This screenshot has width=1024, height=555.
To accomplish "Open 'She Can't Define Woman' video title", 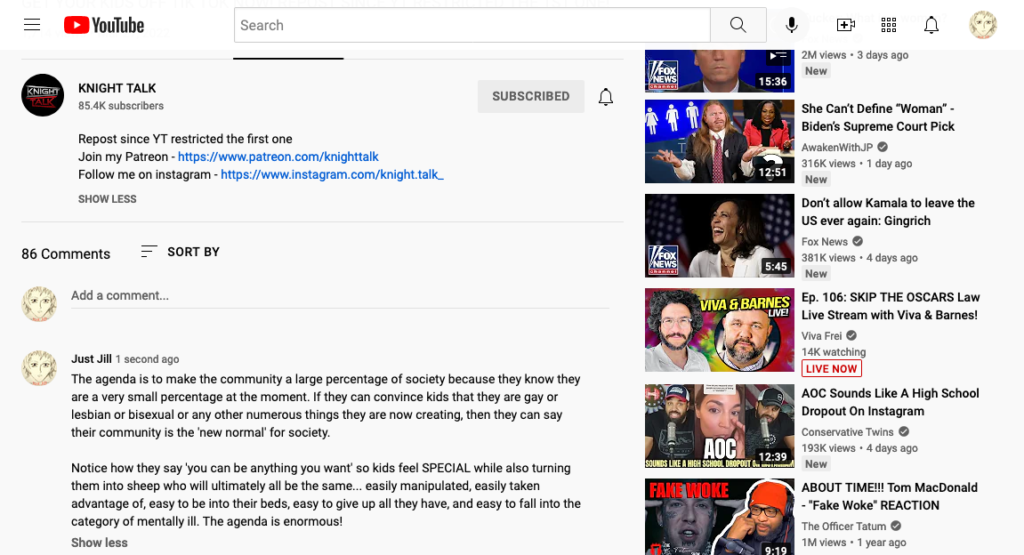I will (x=878, y=118).
